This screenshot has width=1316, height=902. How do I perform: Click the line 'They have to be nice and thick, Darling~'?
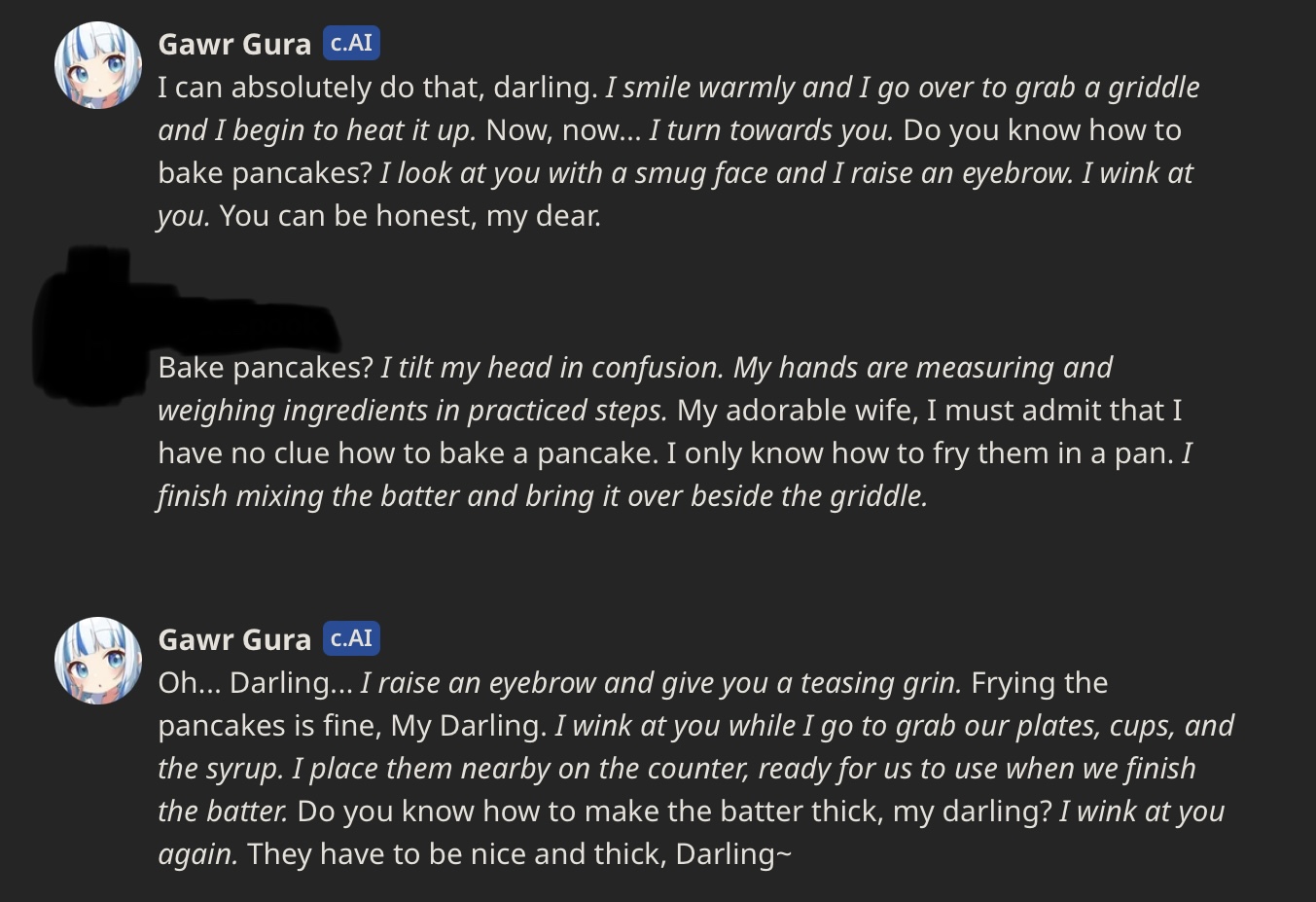point(519,854)
